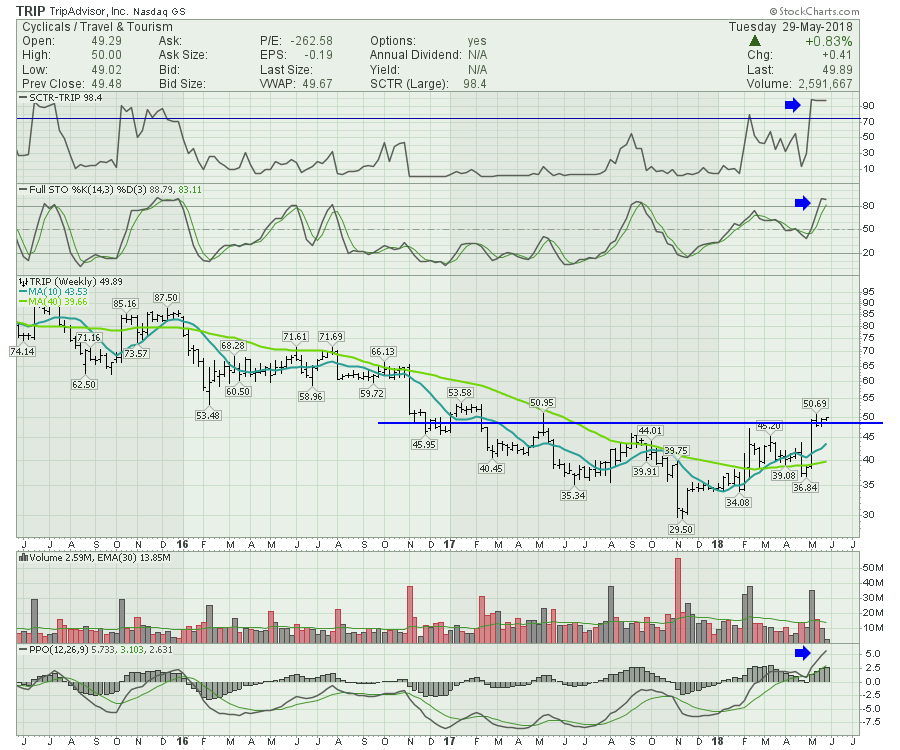
Task: Click the 74.14 price label
Action: (x=22, y=352)
